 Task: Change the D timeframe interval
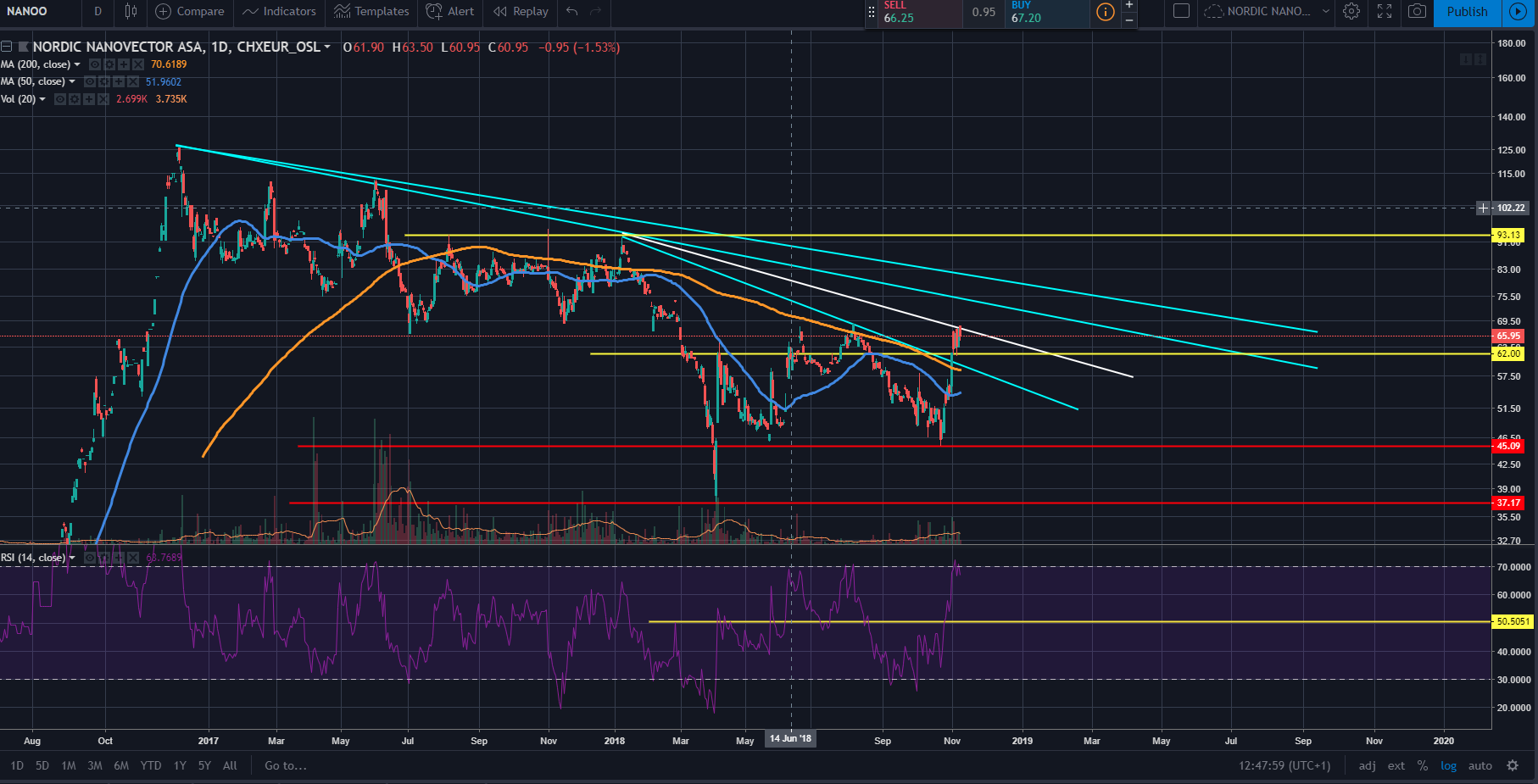98,11
